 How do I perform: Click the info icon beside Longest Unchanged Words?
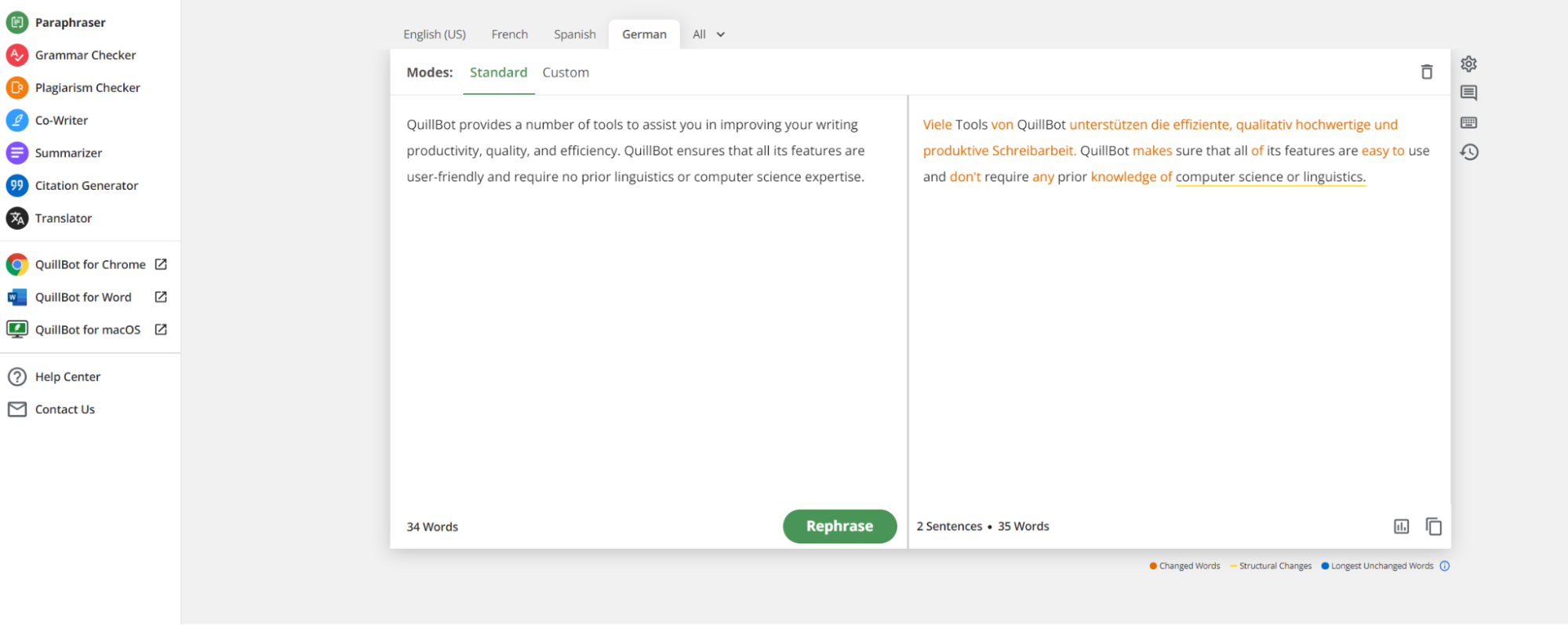pos(1445,566)
